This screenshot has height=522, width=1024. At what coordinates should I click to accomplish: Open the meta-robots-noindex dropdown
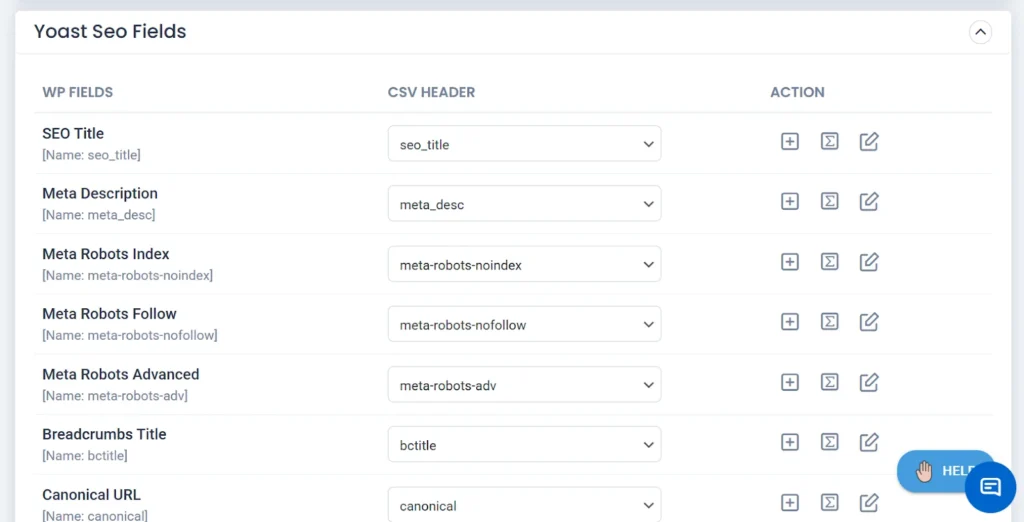pos(524,264)
